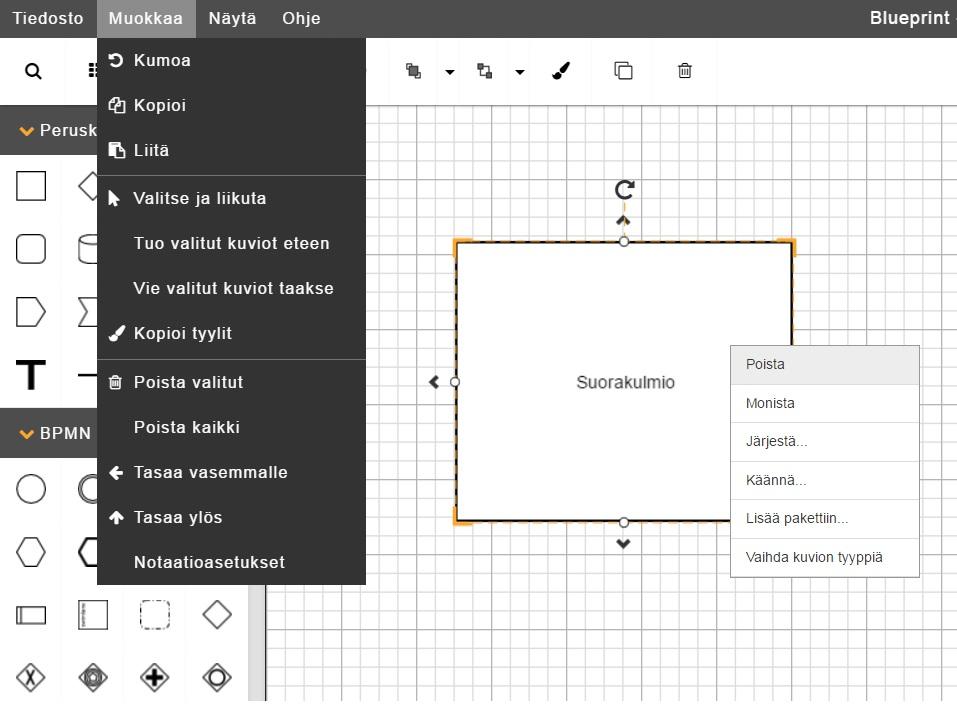Screen dimensions: 957x706
Task: Pick the plain square rectangle shape in the palette
Action: point(31,186)
